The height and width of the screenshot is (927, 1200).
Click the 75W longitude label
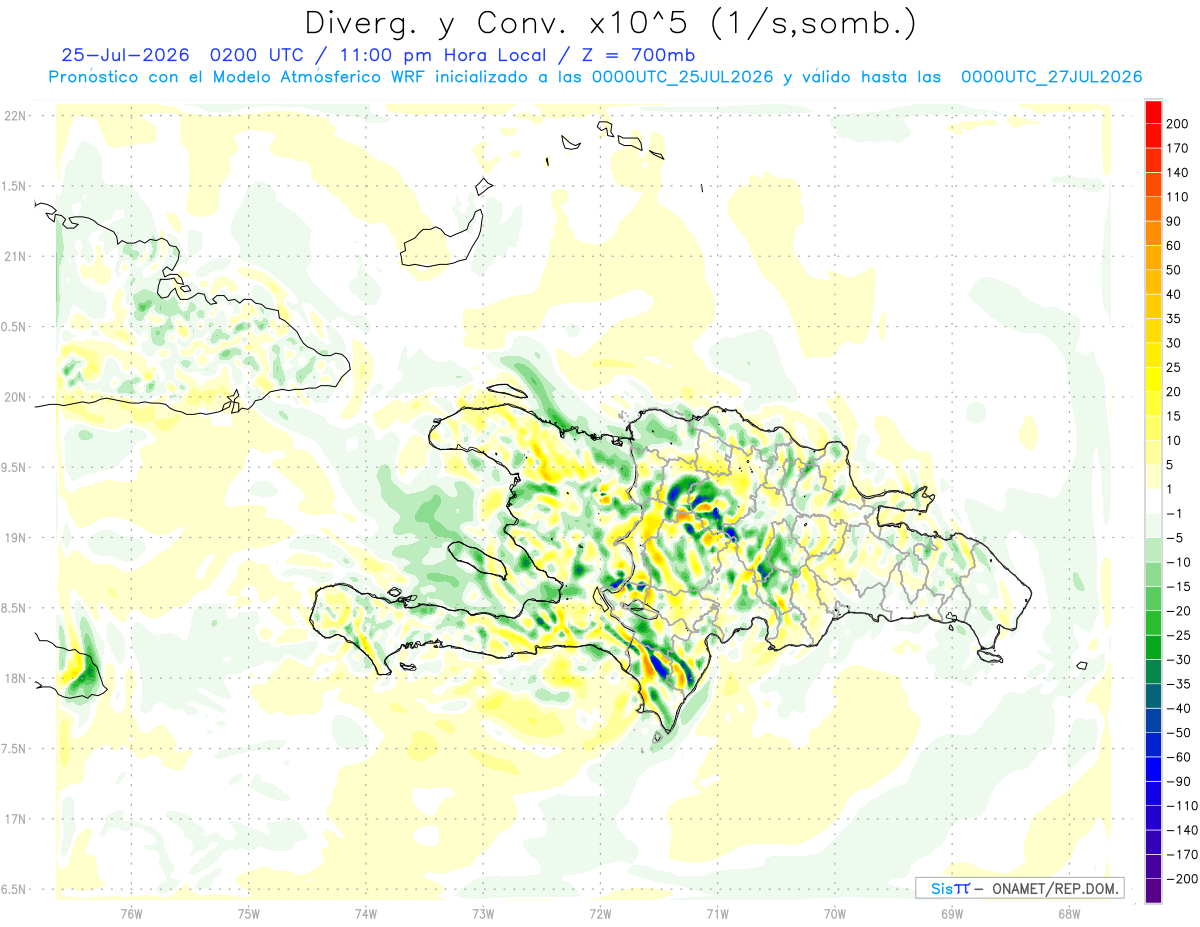249,913
